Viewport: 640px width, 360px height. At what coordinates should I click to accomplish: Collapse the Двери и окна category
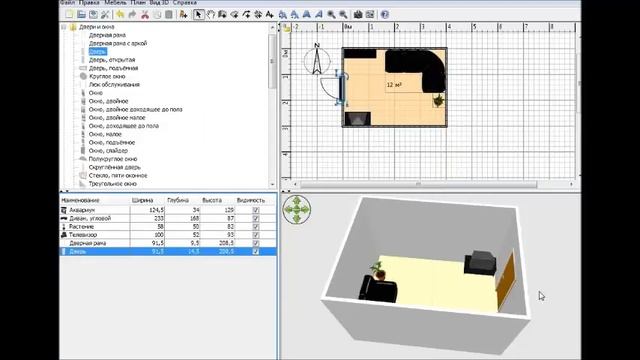64,27
